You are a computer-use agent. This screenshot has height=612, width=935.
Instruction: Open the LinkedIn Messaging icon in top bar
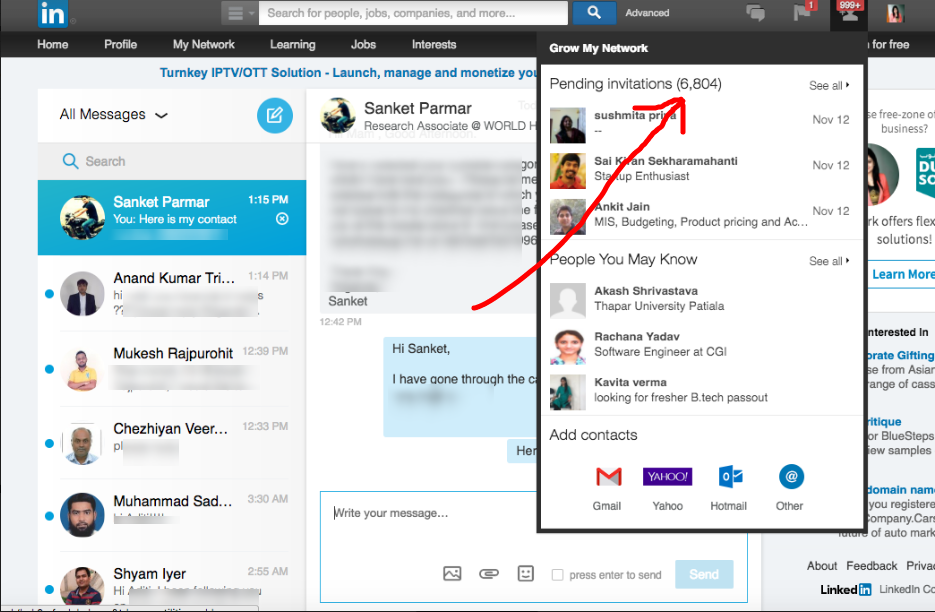coord(755,13)
